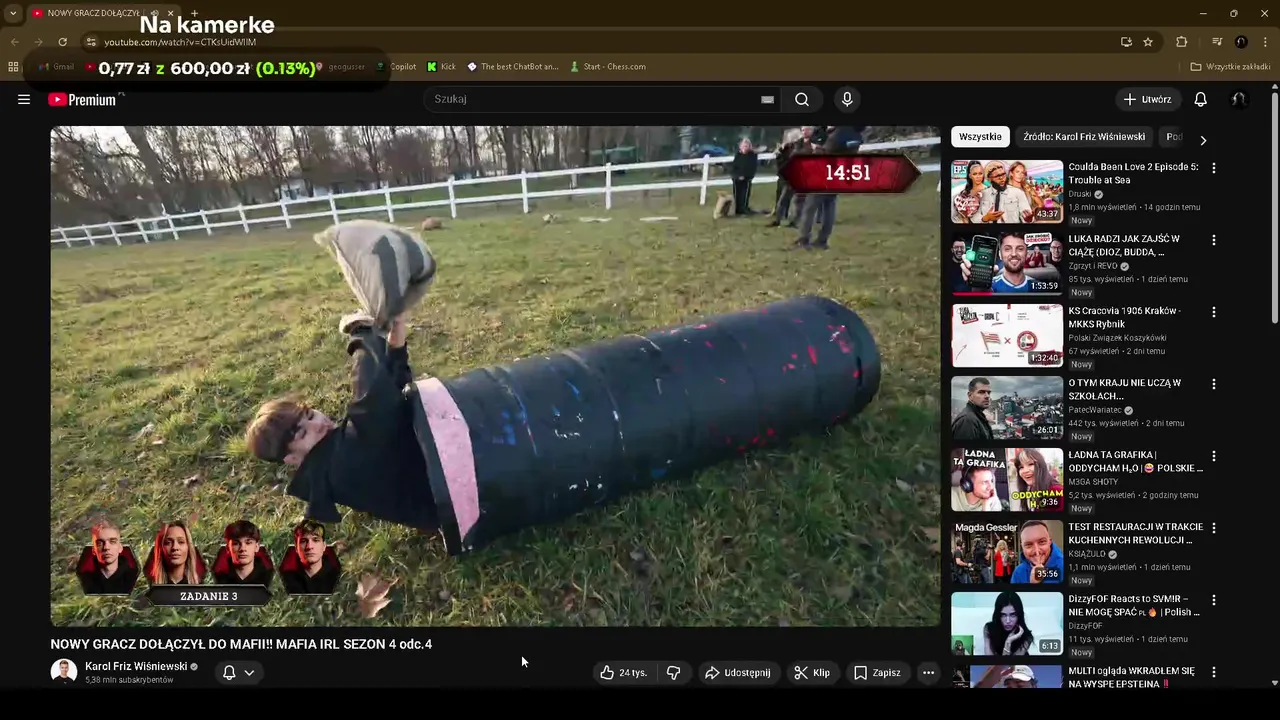
Task: Open options for Coulda Been Love 2 video
Action: coord(1214,168)
